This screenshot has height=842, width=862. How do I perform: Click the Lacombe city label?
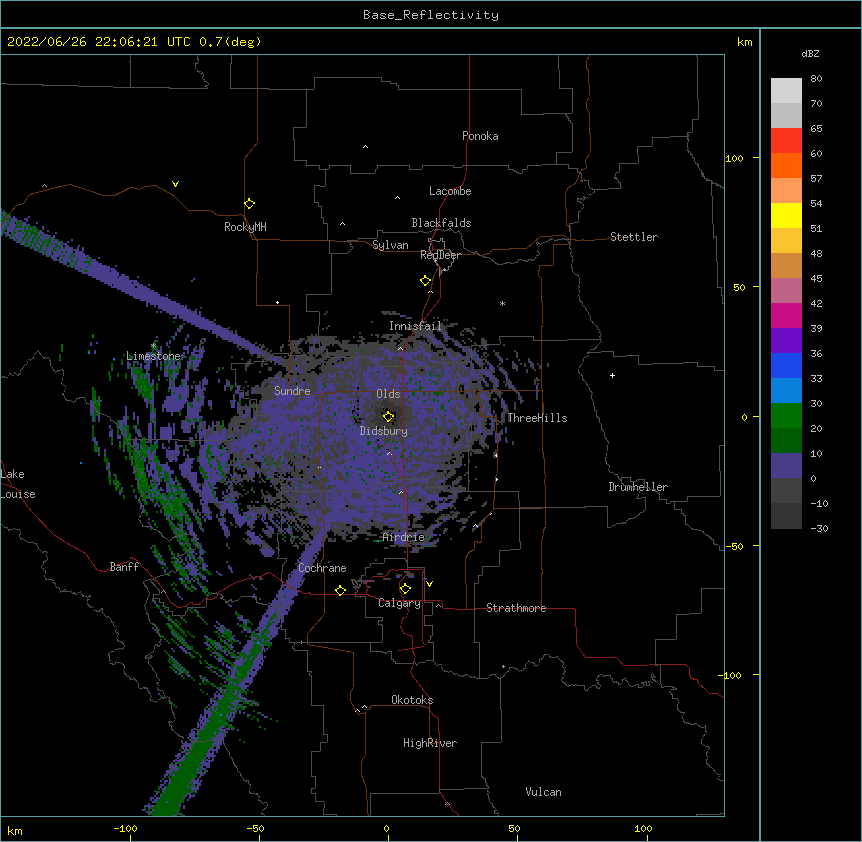450,191
